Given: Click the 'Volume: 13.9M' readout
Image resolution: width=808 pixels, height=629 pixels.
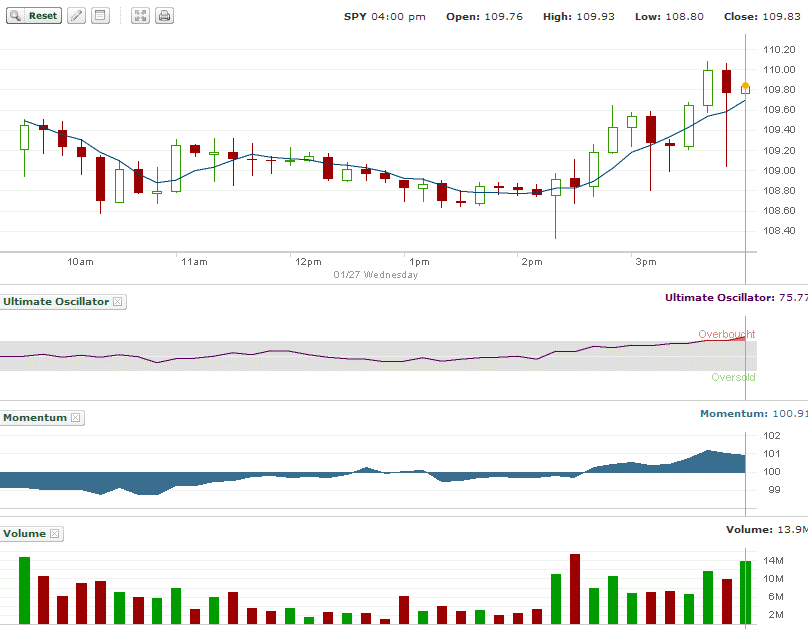Looking at the screenshot, I should [x=767, y=530].
